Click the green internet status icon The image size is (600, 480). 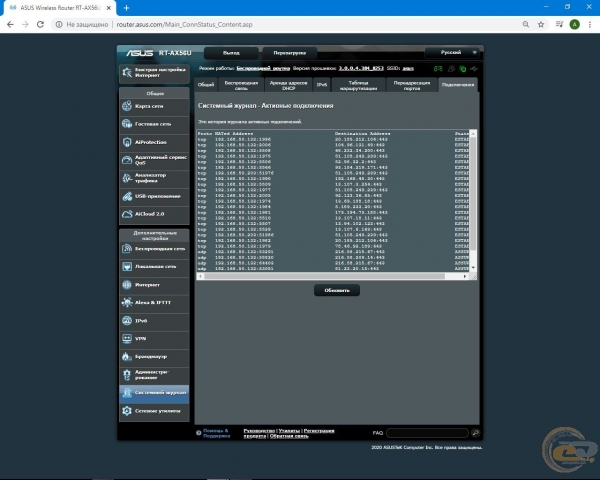(463, 69)
